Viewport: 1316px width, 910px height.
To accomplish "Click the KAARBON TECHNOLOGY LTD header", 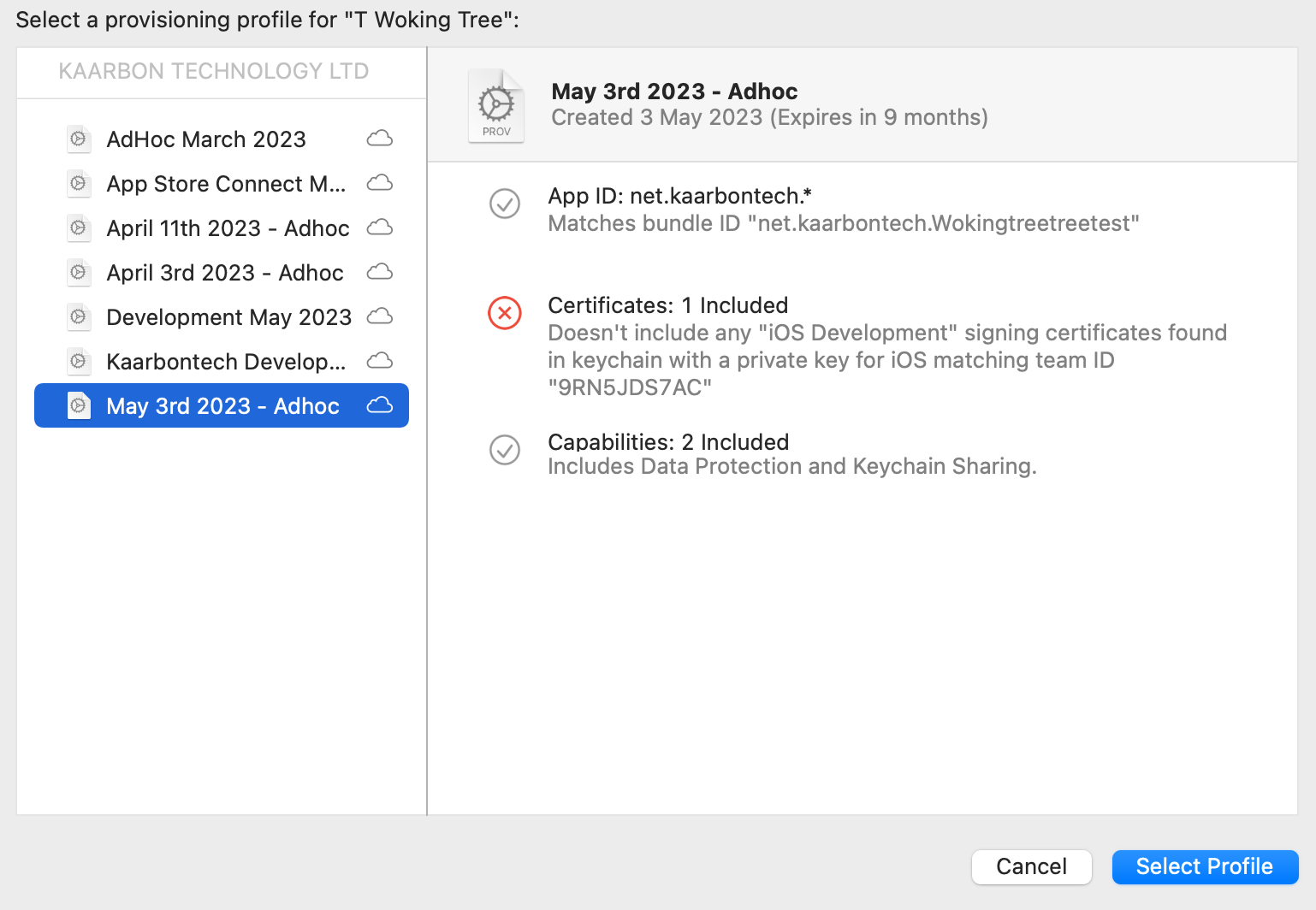I will 213,72.
